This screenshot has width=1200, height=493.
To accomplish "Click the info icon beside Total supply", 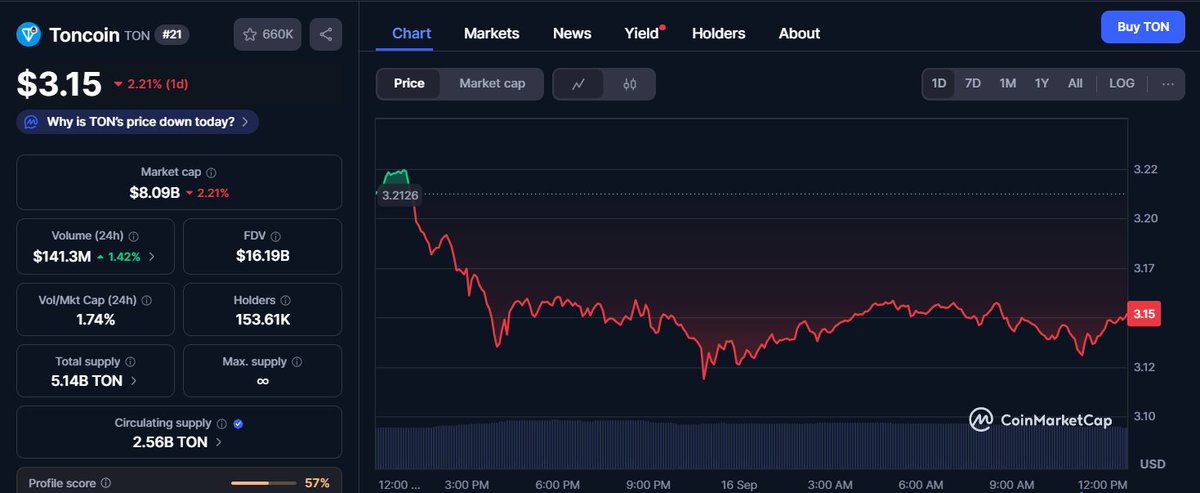I will [131, 362].
